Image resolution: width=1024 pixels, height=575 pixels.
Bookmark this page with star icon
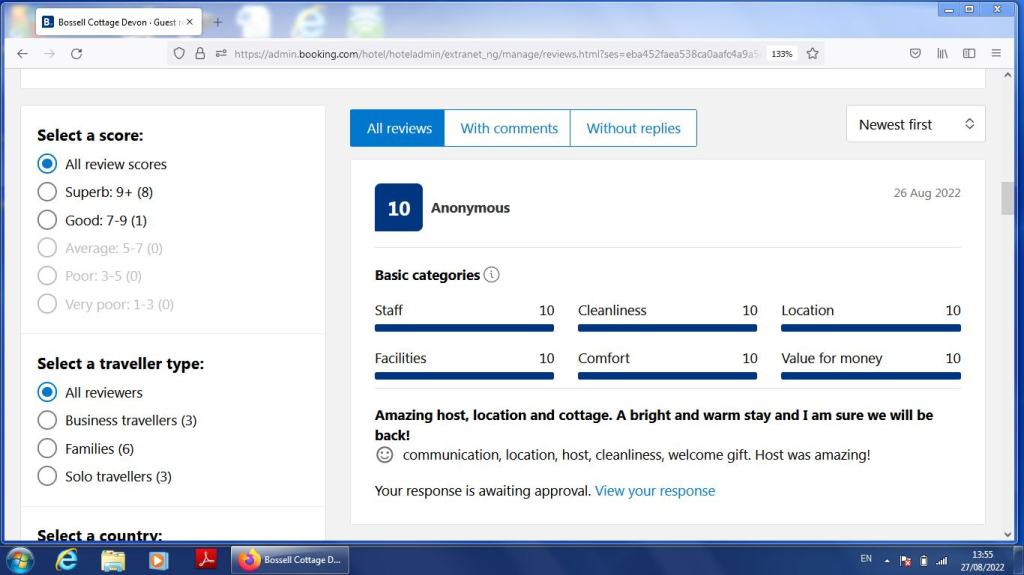click(812, 54)
